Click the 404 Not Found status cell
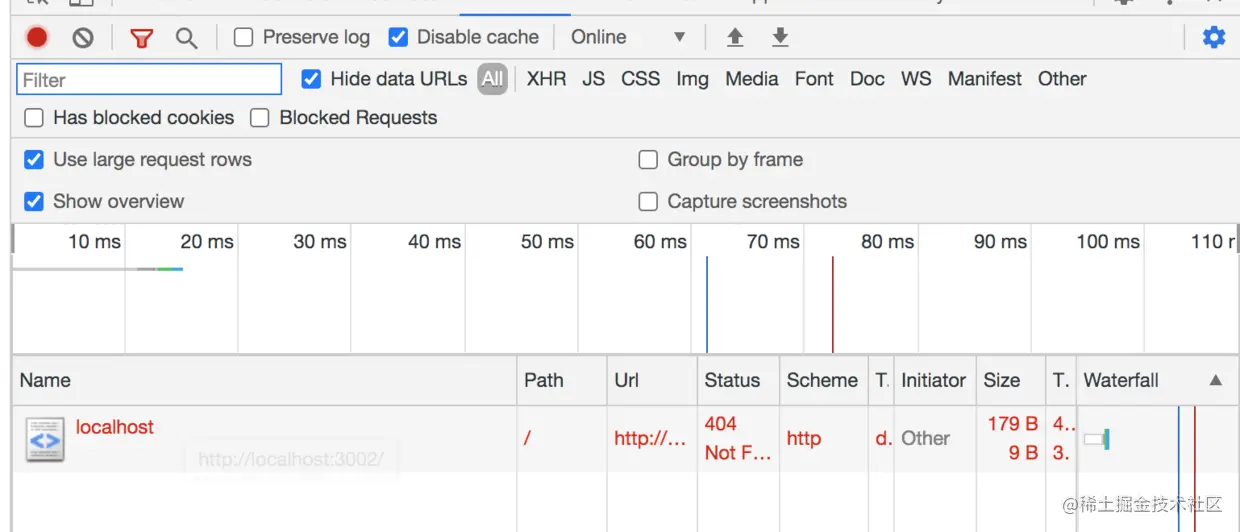 738,438
